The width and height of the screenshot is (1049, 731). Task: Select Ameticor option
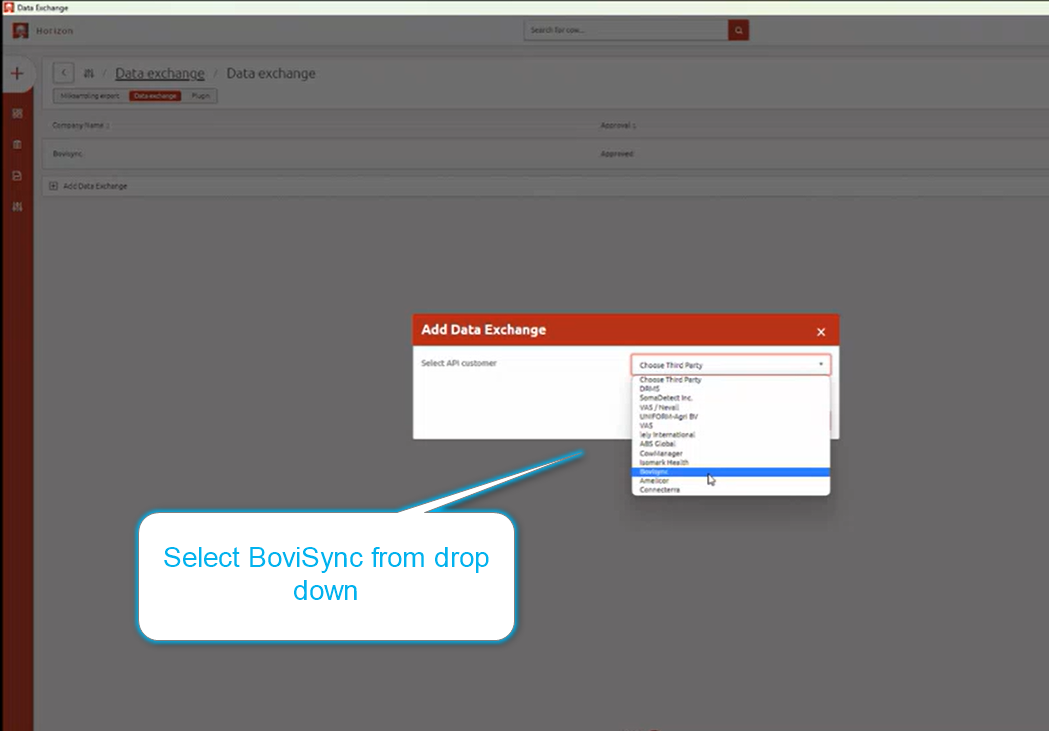[731, 481]
